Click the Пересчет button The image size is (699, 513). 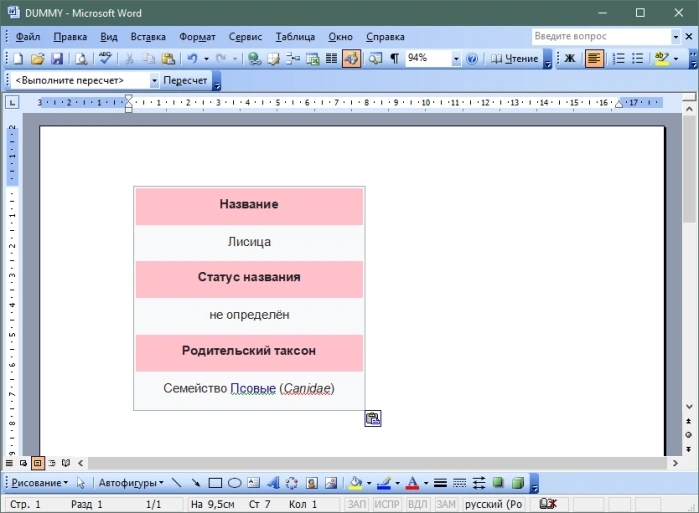[x=185, y=81]
